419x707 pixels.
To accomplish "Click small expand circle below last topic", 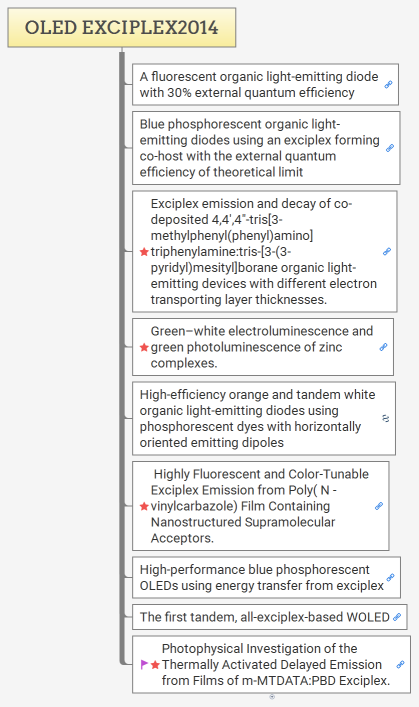I will (x=272, y=697).
